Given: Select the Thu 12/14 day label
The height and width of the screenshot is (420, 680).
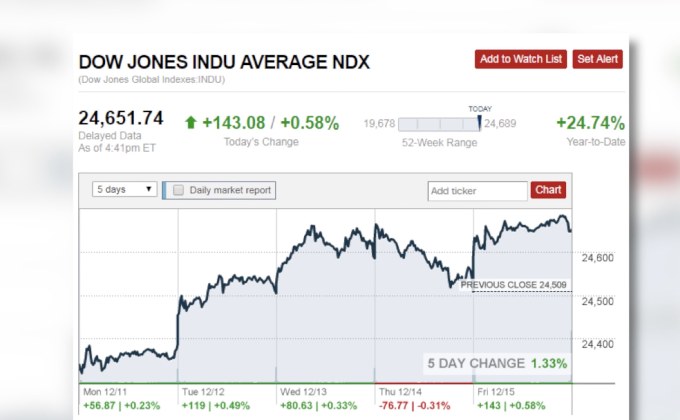Looking at the screenshot, I should (x=401, y=393).
